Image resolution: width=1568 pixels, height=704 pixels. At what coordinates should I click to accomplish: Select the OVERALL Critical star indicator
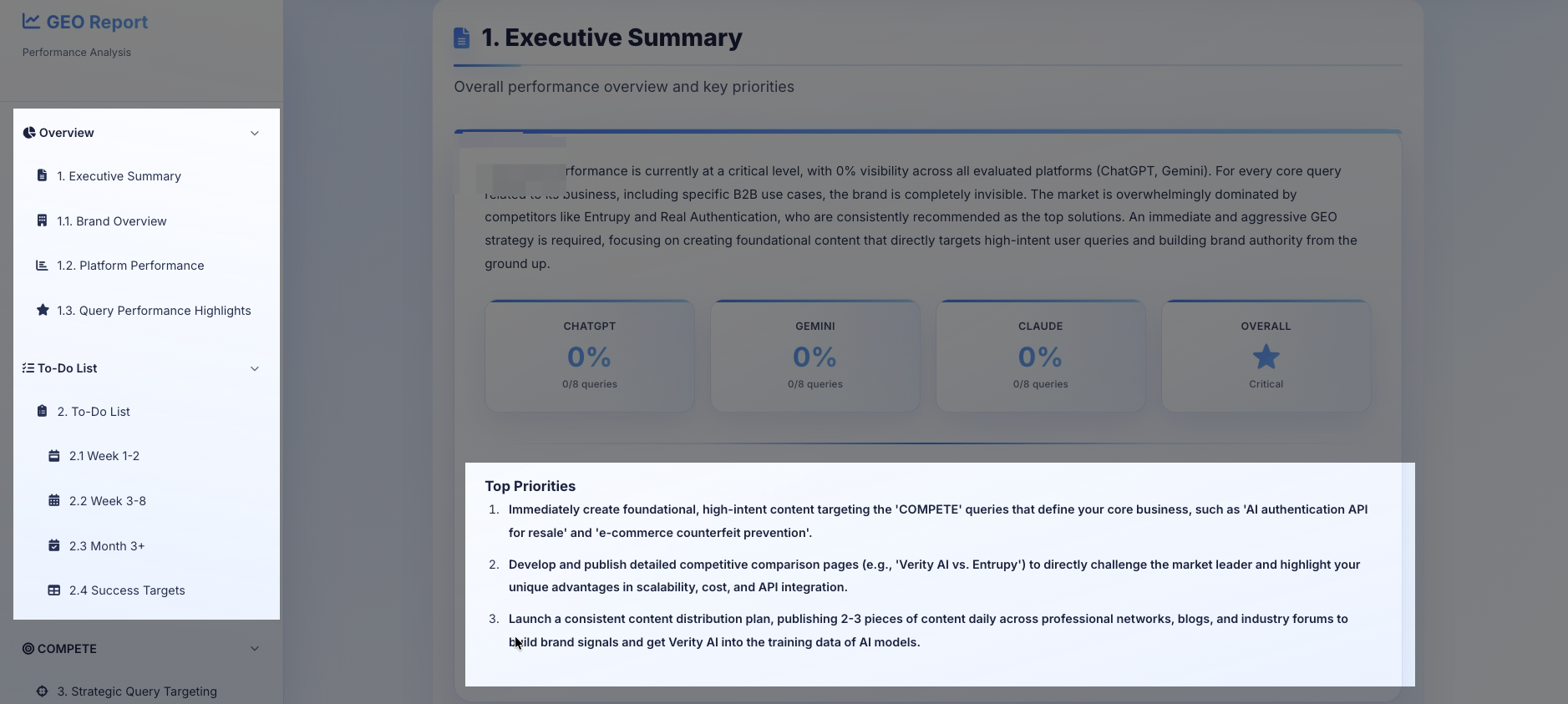click(x=1265, y=356)
